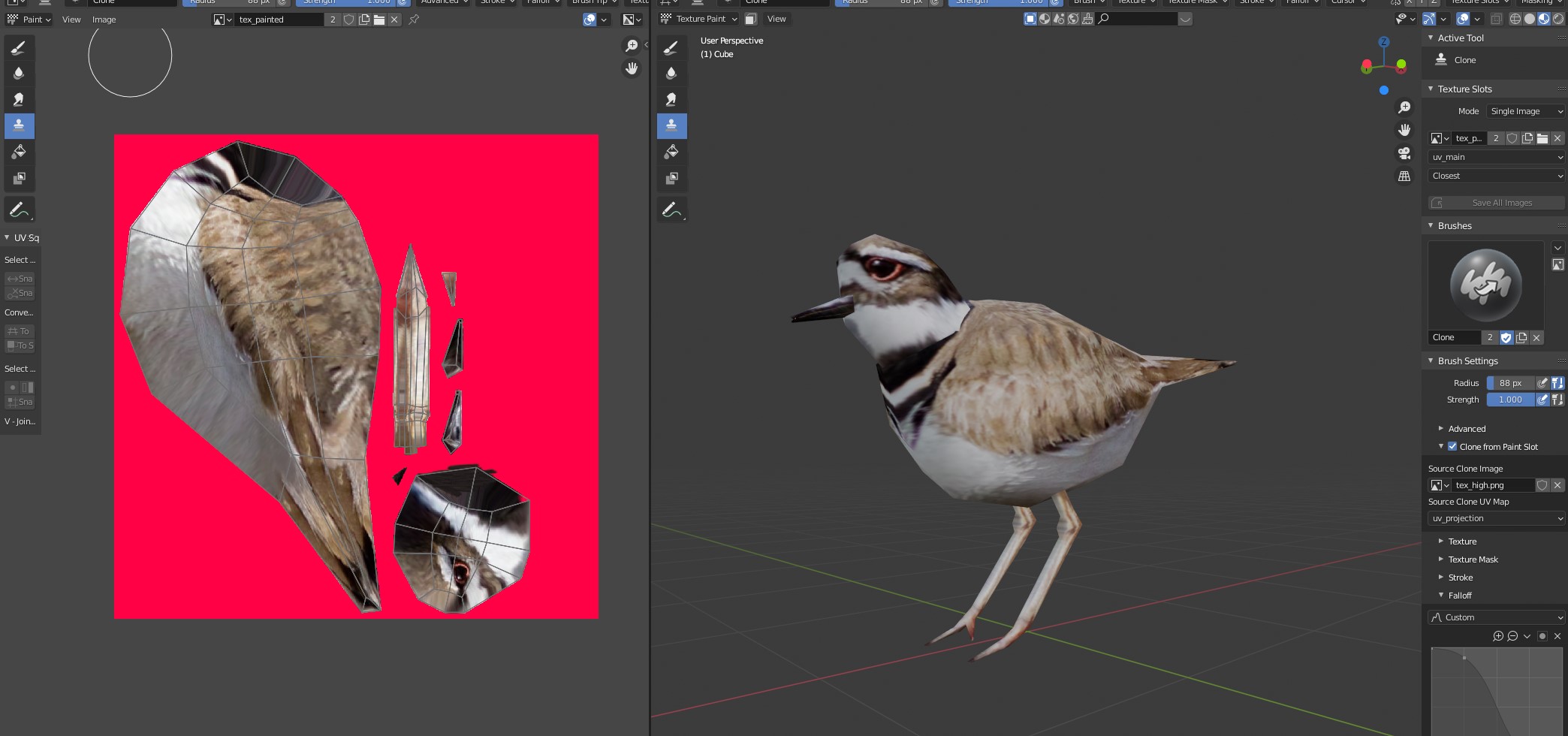Toggle camera view in the 3D viewport

coord(1404,153)
